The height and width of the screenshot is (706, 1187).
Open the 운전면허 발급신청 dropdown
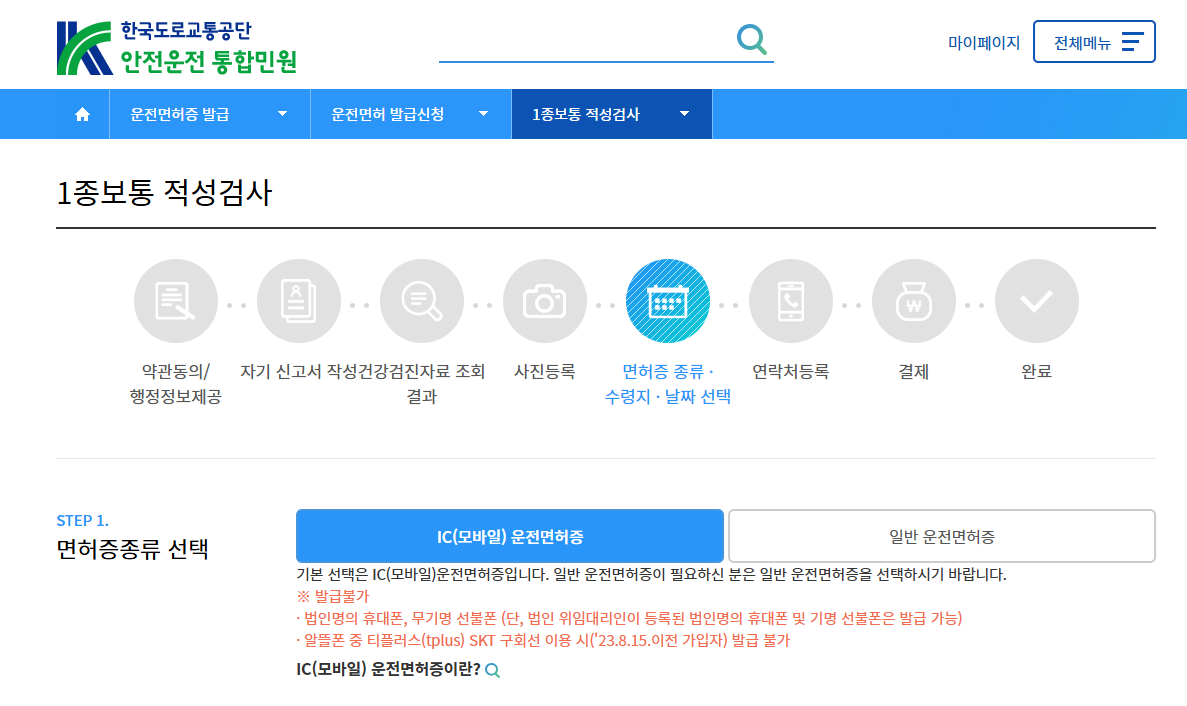pos(410,113)
